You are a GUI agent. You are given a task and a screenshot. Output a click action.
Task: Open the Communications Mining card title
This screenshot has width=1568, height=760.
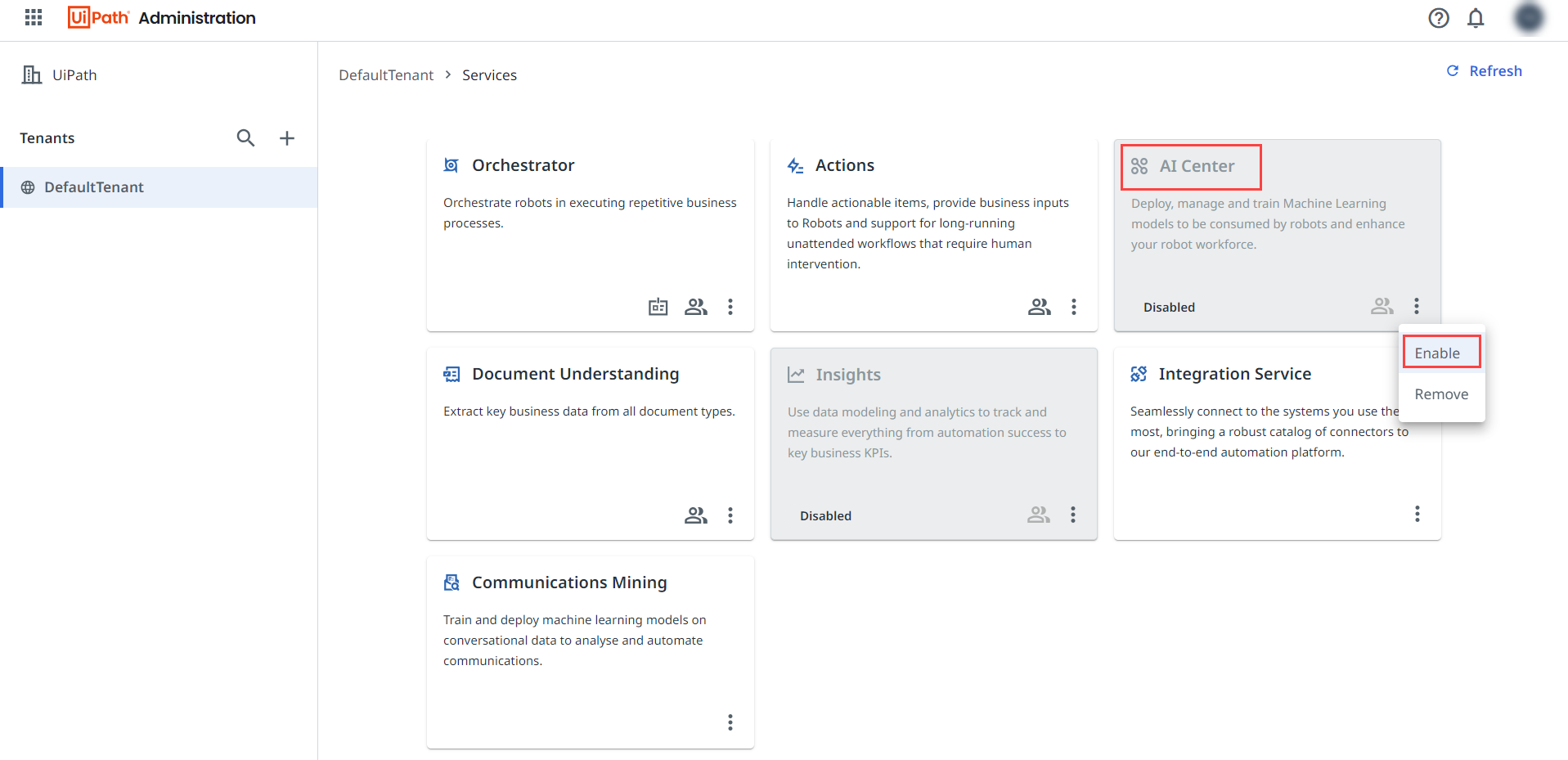(x=569, y=582)
